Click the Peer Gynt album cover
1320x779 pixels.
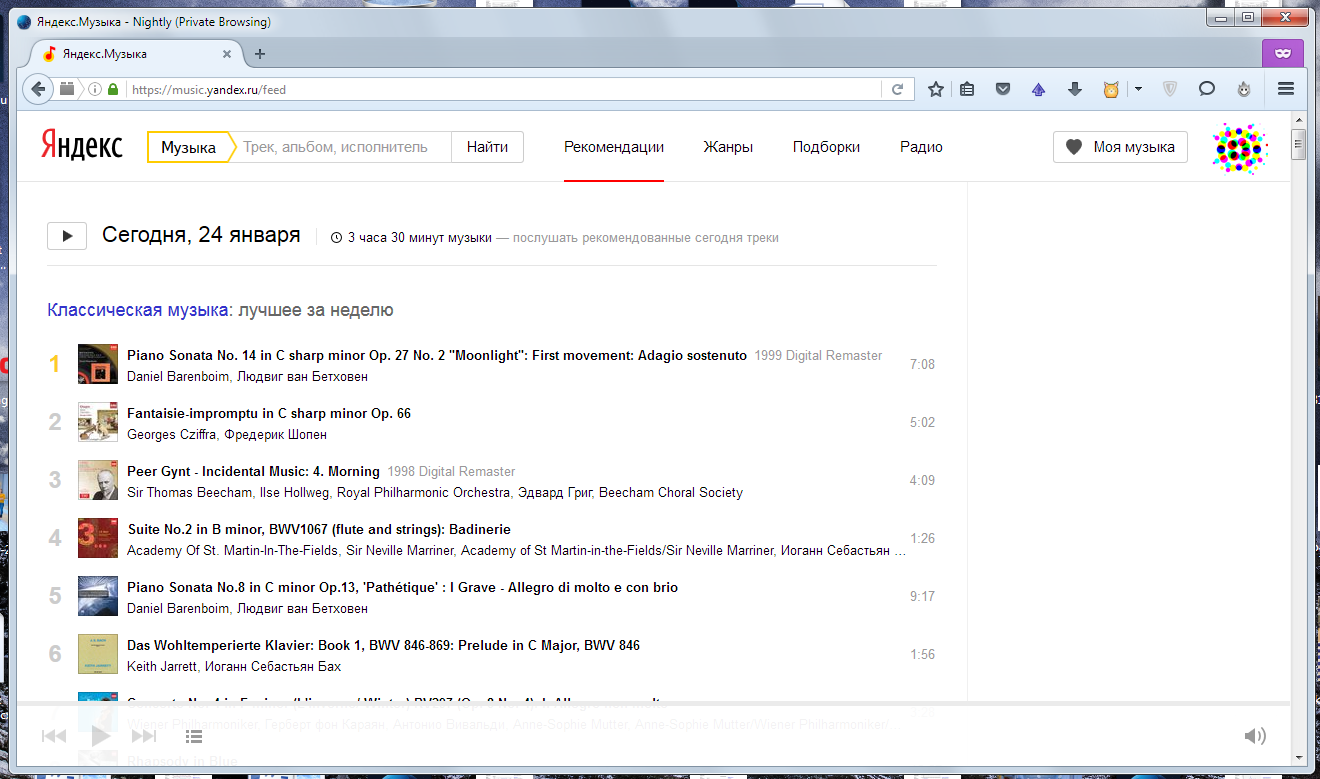click(98, 480)
